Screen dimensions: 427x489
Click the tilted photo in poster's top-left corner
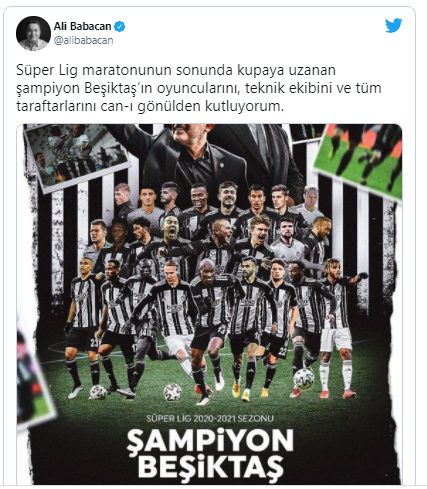[x=77, y=155]
